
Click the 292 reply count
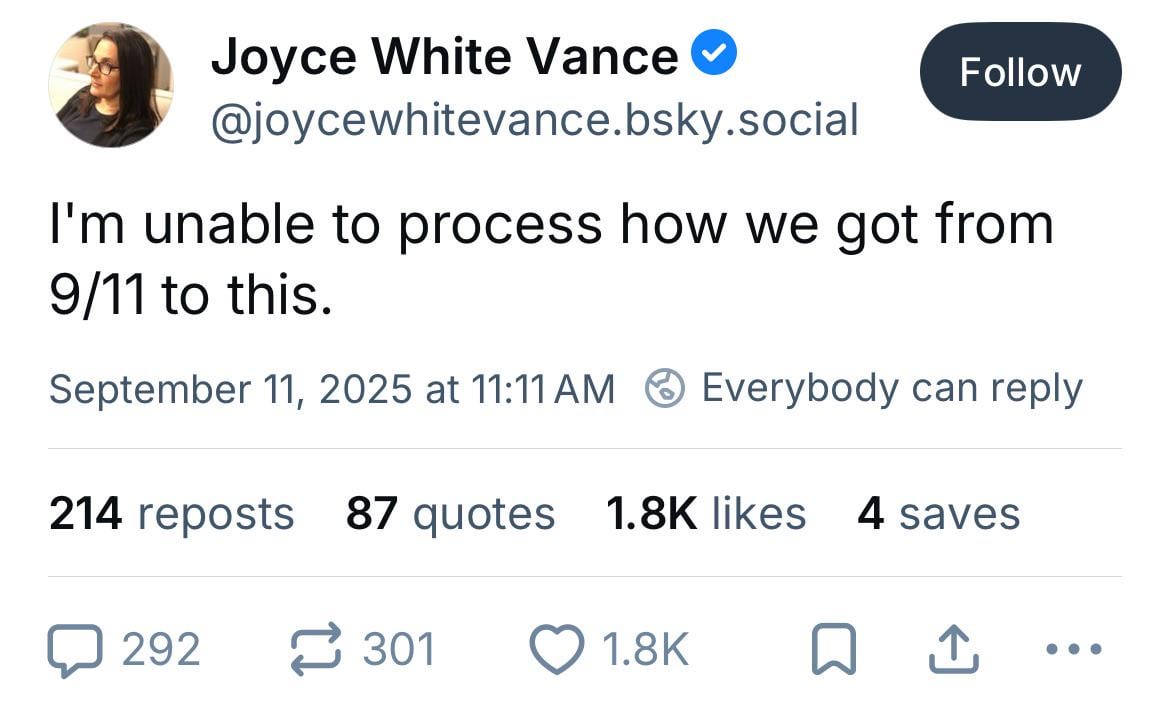(x=161, y=649)
